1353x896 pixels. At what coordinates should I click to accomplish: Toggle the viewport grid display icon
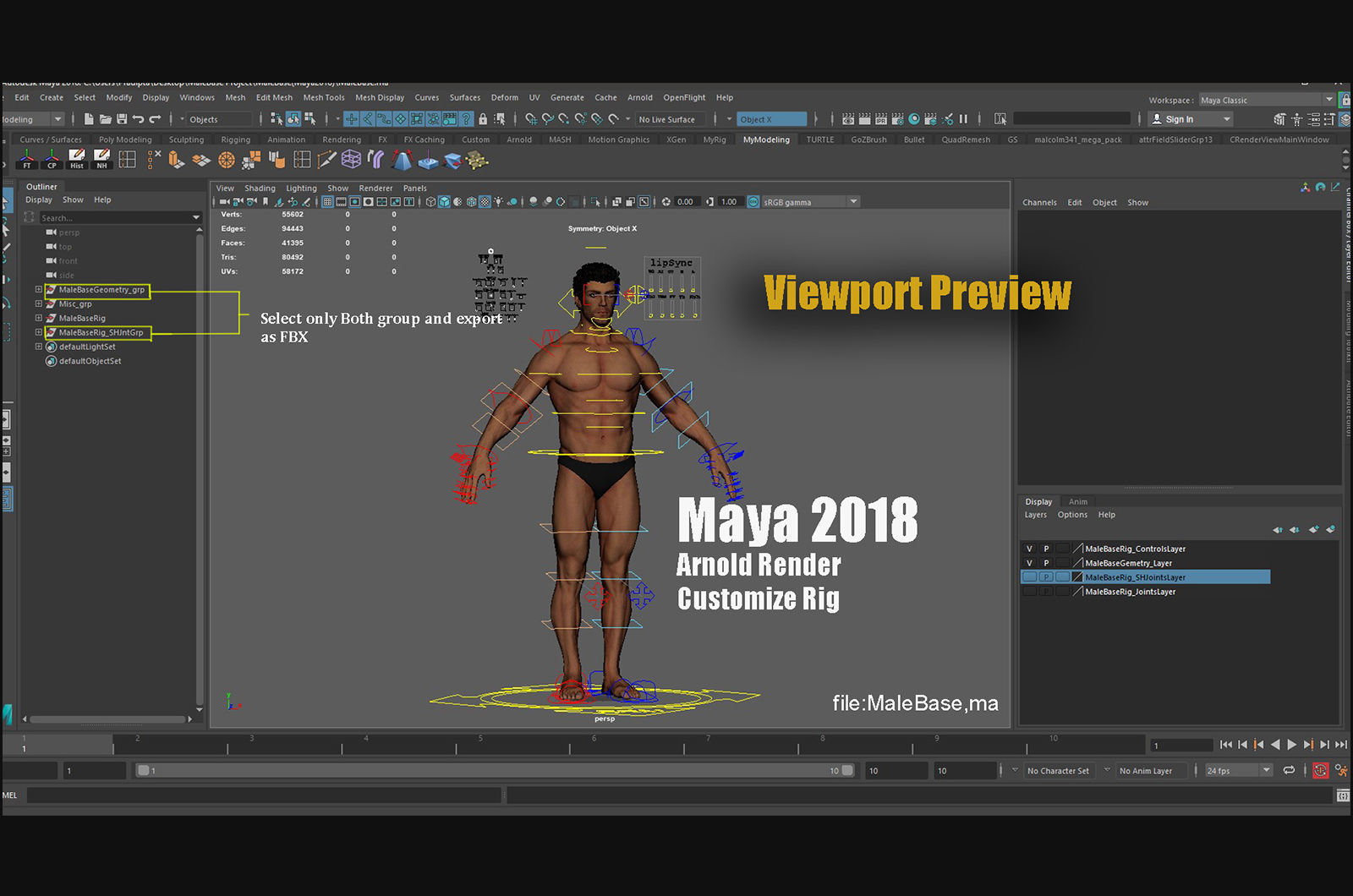click(327, 202)
